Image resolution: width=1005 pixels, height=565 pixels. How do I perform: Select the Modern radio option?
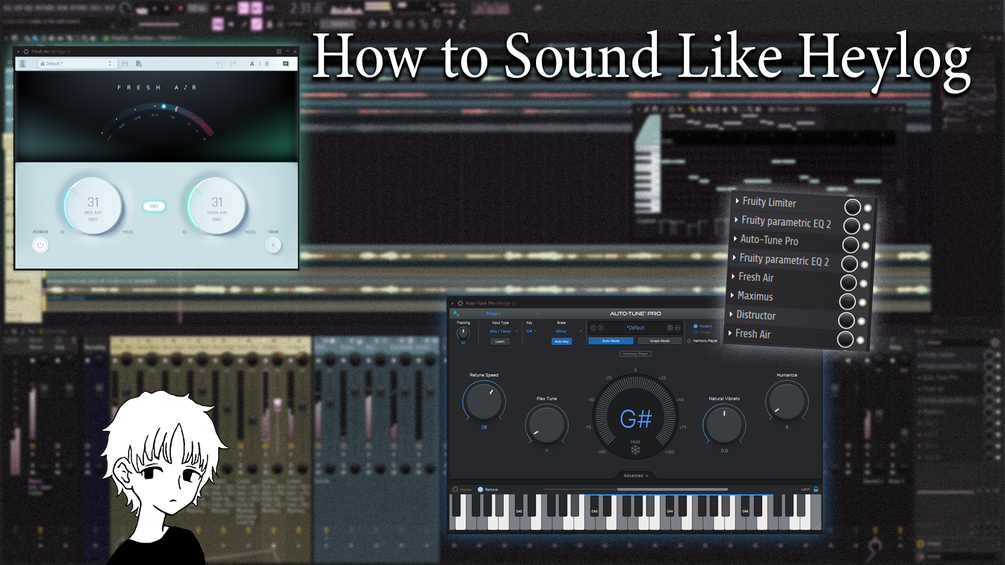695,326
